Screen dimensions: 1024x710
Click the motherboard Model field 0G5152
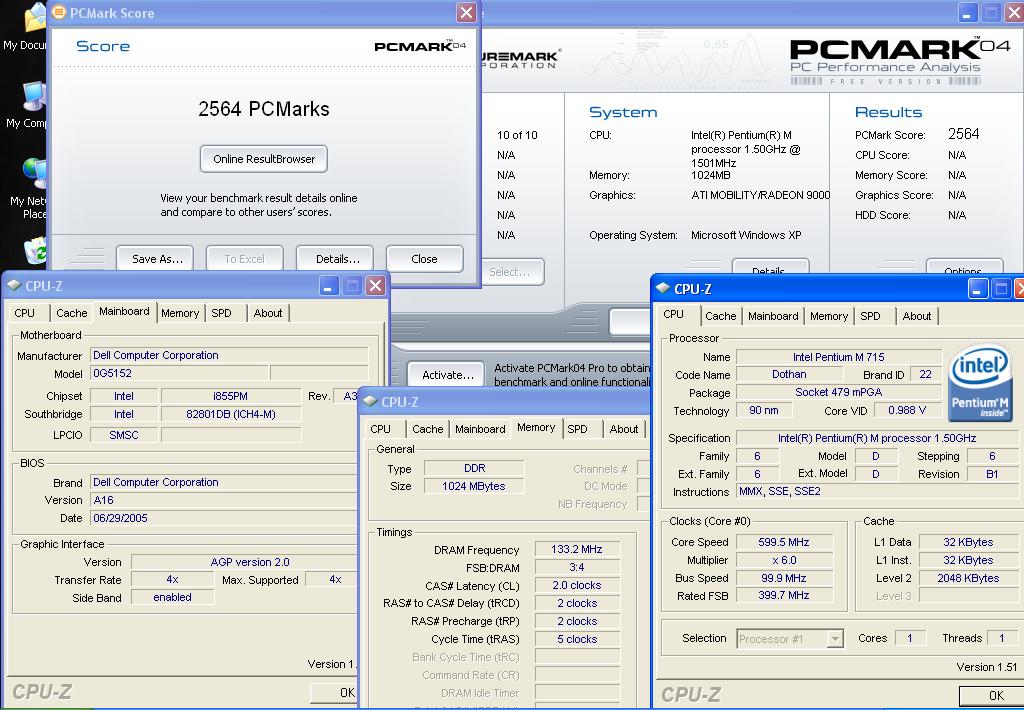[x=178, y=373]
